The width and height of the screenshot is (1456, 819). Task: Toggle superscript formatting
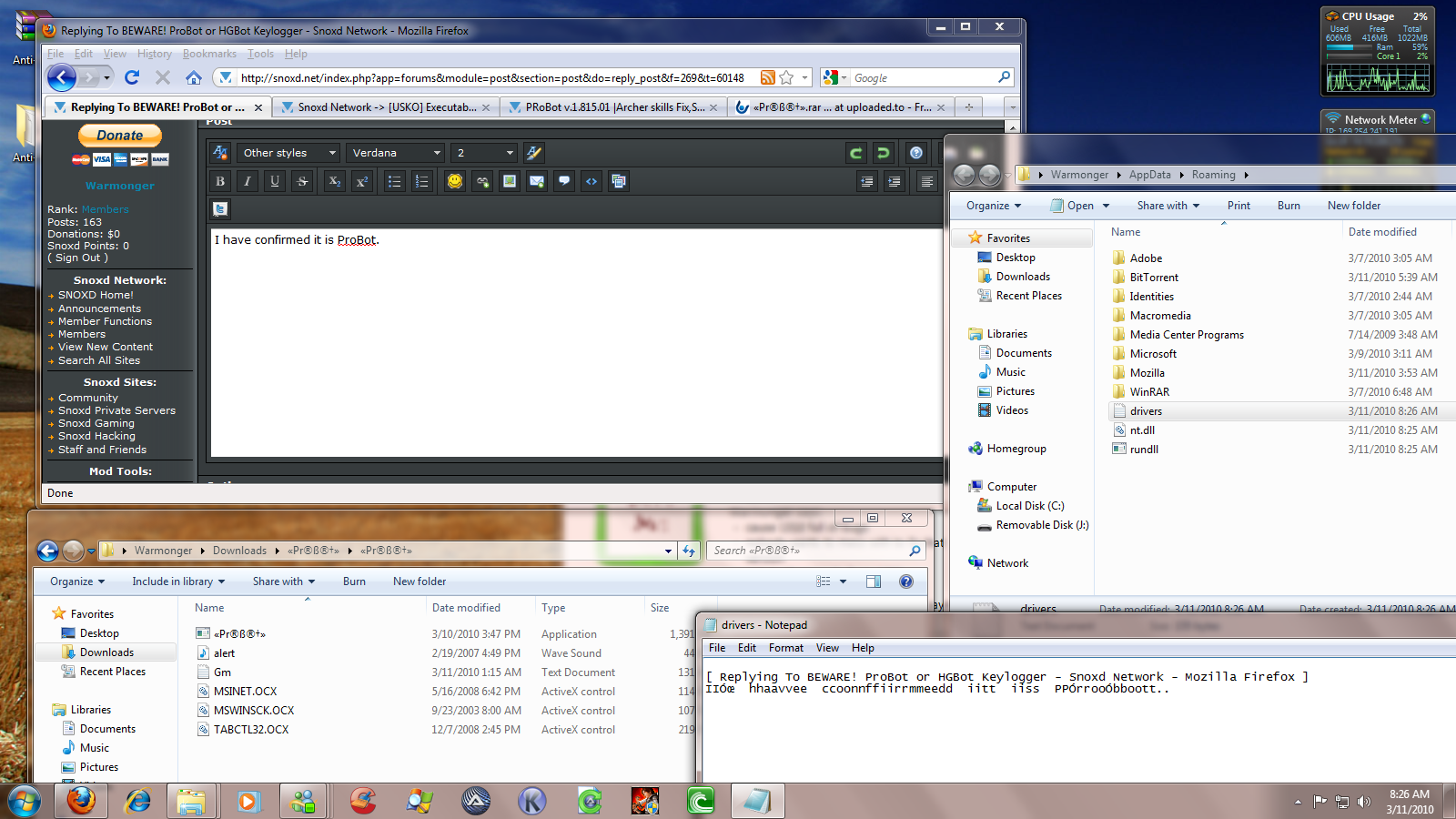pyautogui.click(x=361, y=181)
